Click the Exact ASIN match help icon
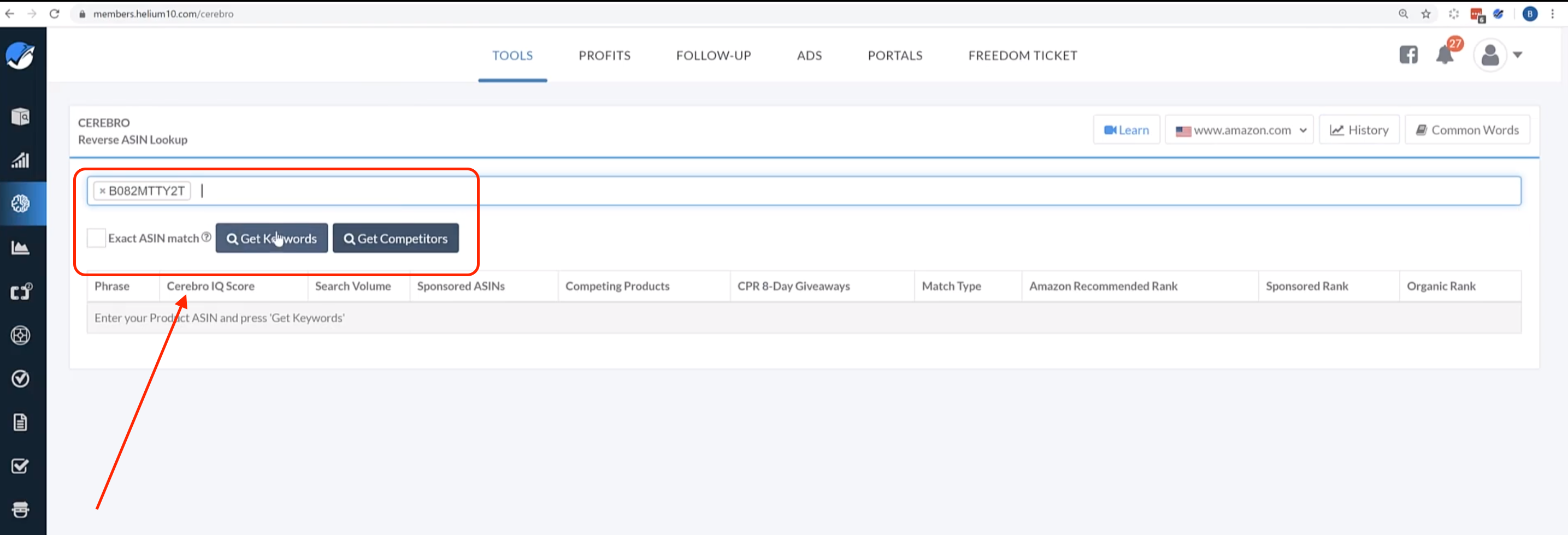Screen dimensions: 1568x535 pyautogui.click(x=207, y=237)
